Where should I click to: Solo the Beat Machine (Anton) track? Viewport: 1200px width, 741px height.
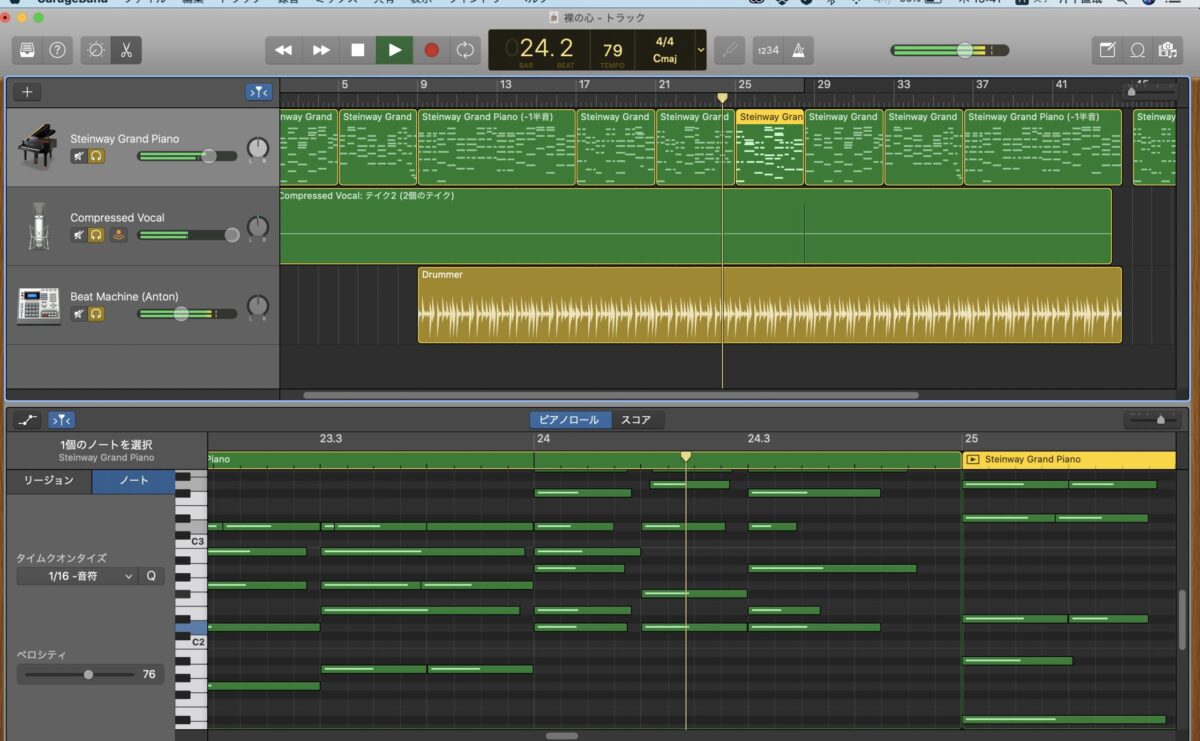(x=96, y=314)
